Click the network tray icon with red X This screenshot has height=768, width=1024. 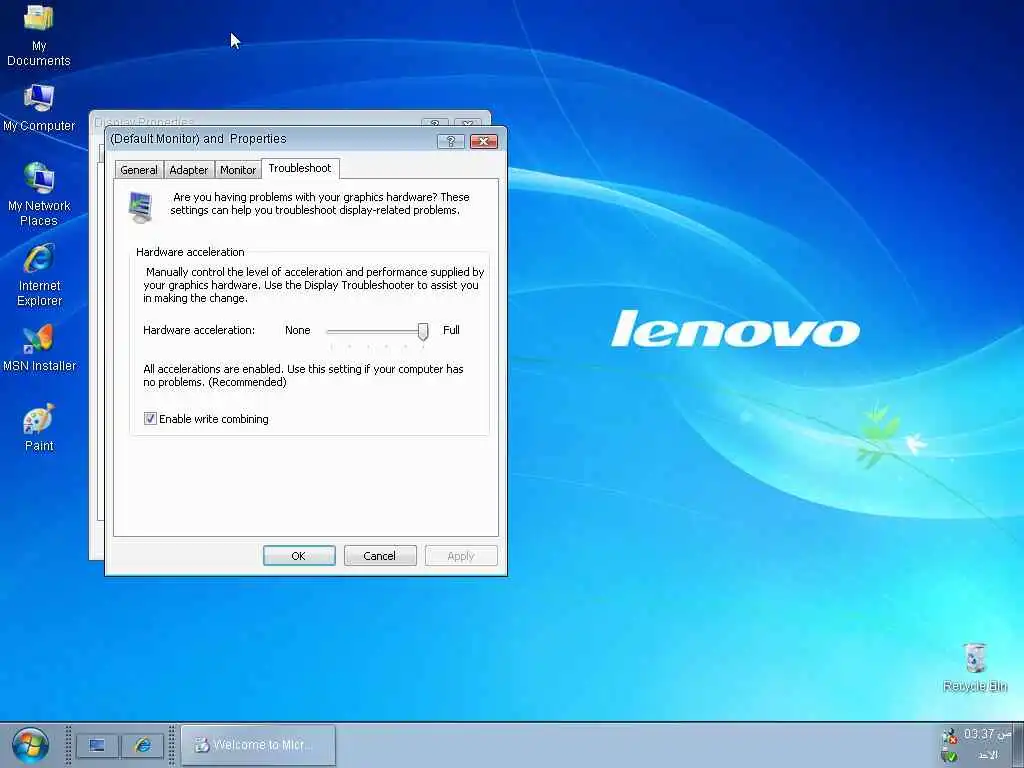[949, 736]
